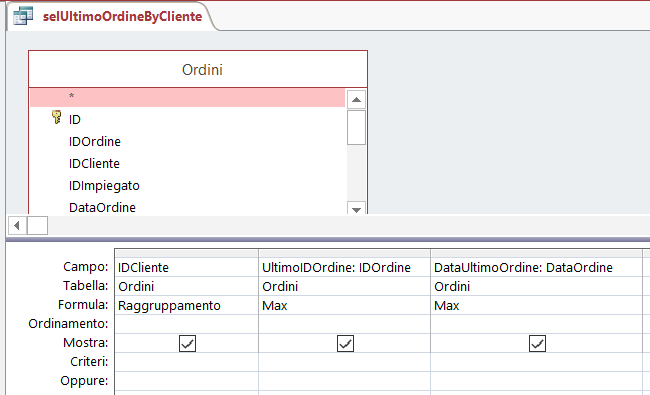650x395 pixels.
Task: Click Oppure cell for UltimoIDOrdine column
Action: (x=344, y=381)
